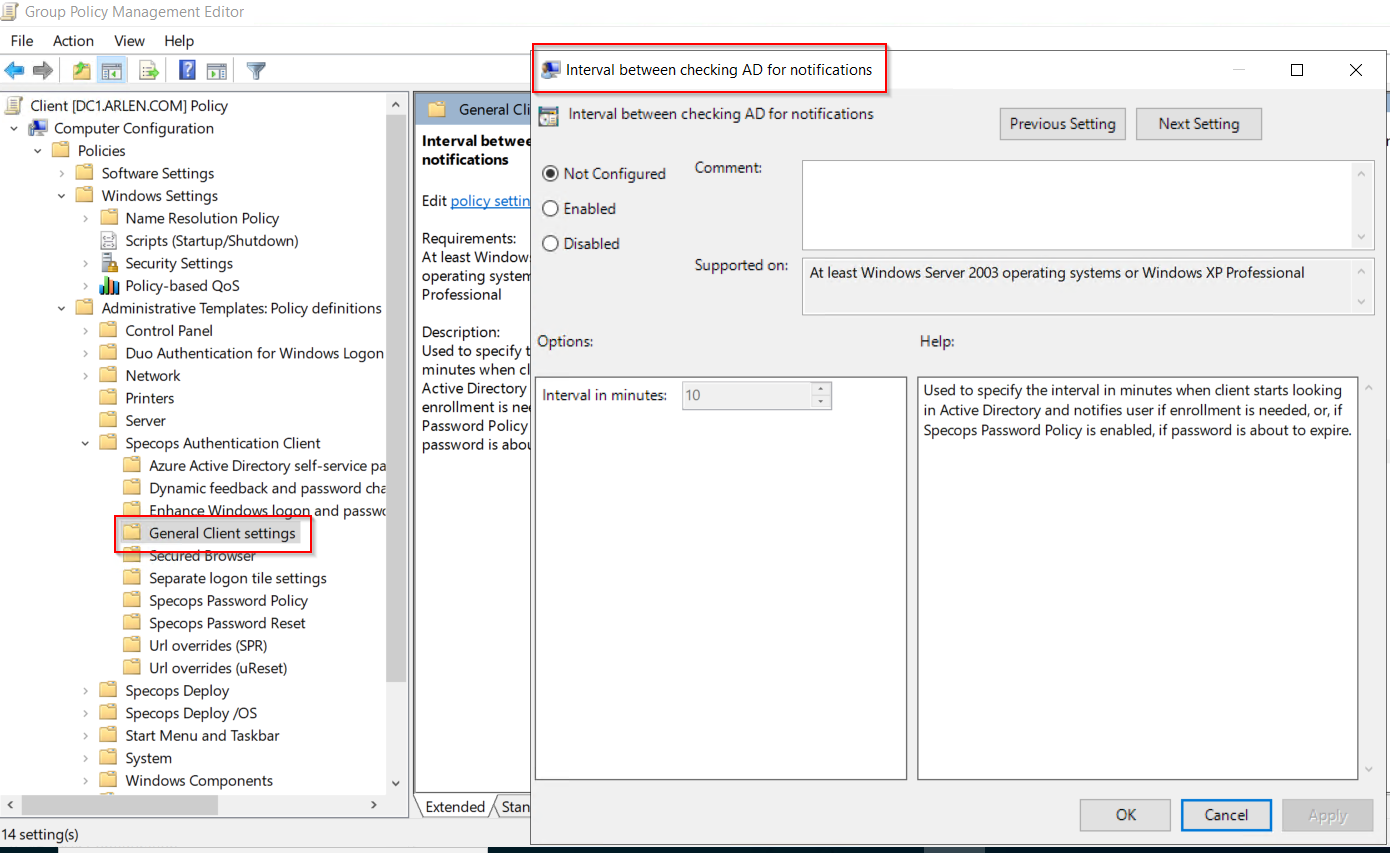The height and width of the screenshot is (853, 1390).
Task: Open the Action menu
Action: 73,41
